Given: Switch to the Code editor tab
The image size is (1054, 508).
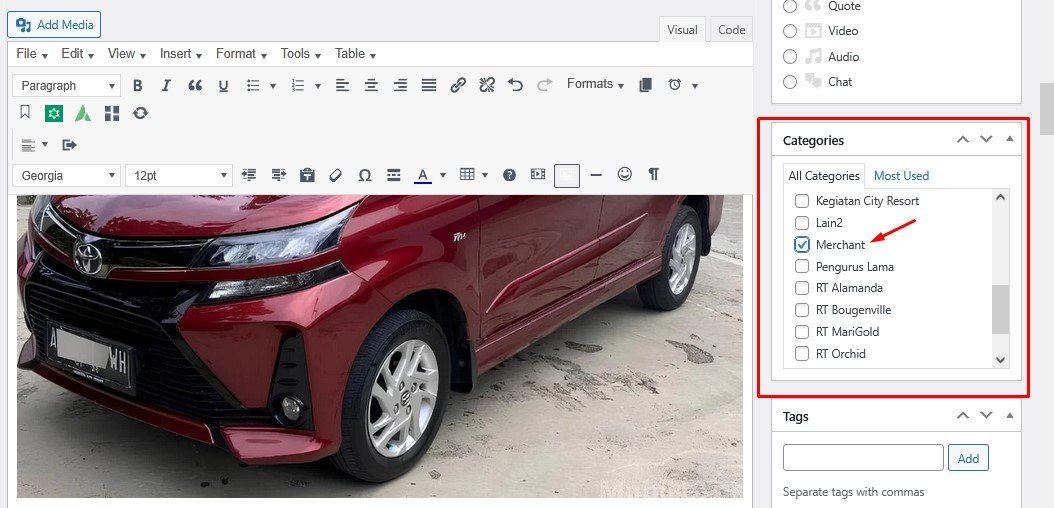Looking at the screenshot, I should click(x=731, y=30).
